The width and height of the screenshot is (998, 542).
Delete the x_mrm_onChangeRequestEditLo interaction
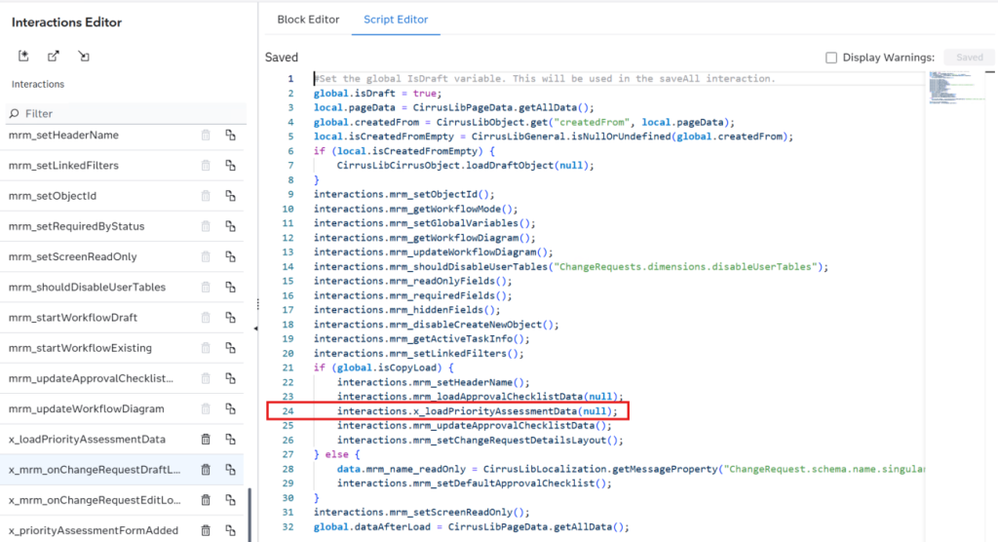coord(206,500)
